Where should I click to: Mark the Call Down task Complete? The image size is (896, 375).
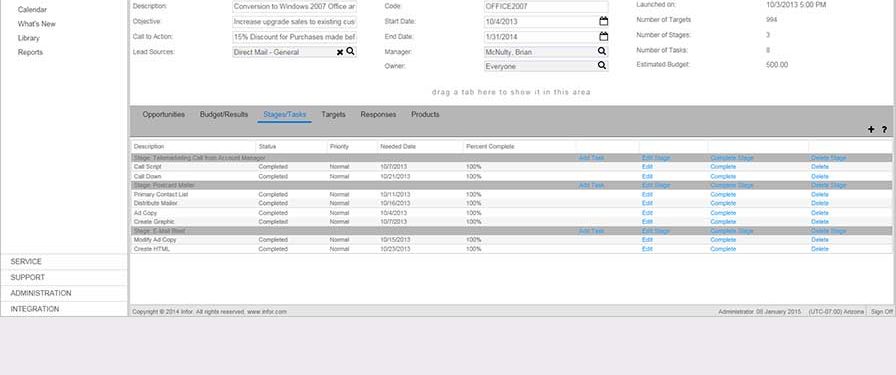click(723, 177)
